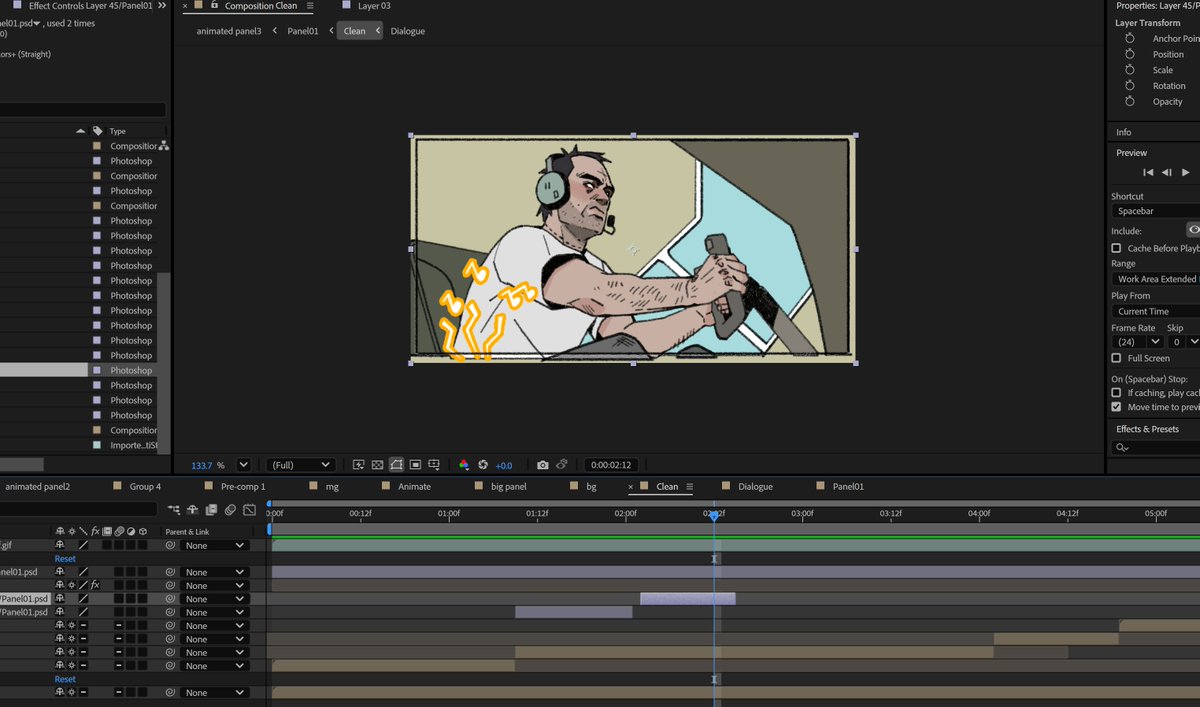Screen dimensions: 1200x707
Task: Click the Show Snapshot icon
Action: tap(562, 464)
